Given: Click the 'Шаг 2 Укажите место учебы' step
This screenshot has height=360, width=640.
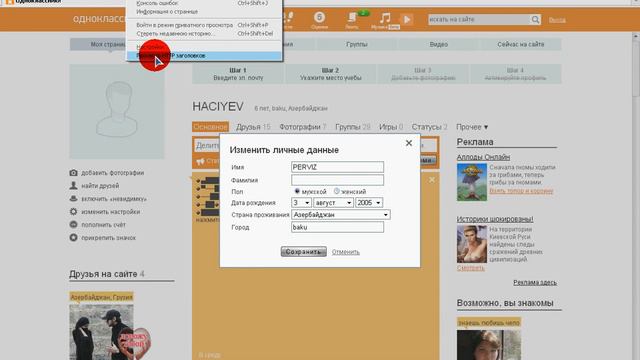Looking at the screenshot, I should click(x=331, y=74).
